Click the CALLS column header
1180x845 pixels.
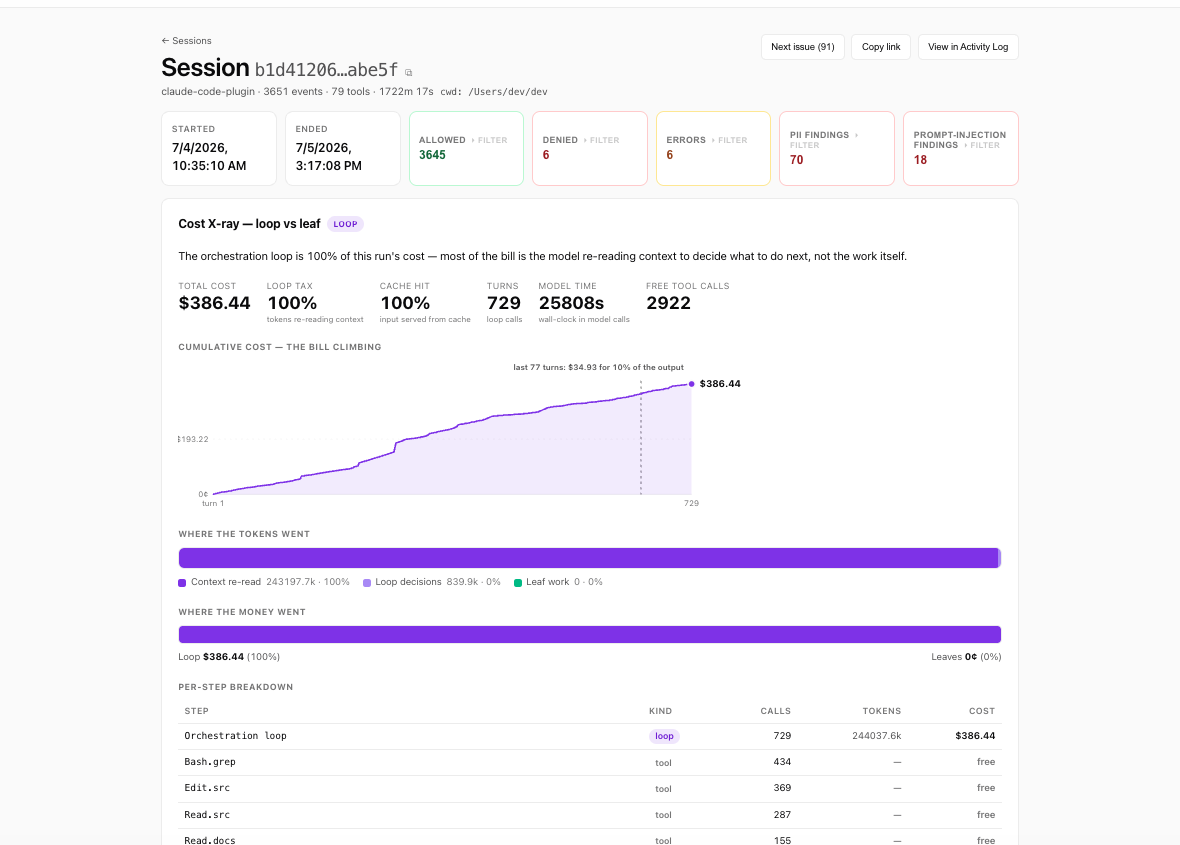tap(775, 711)
